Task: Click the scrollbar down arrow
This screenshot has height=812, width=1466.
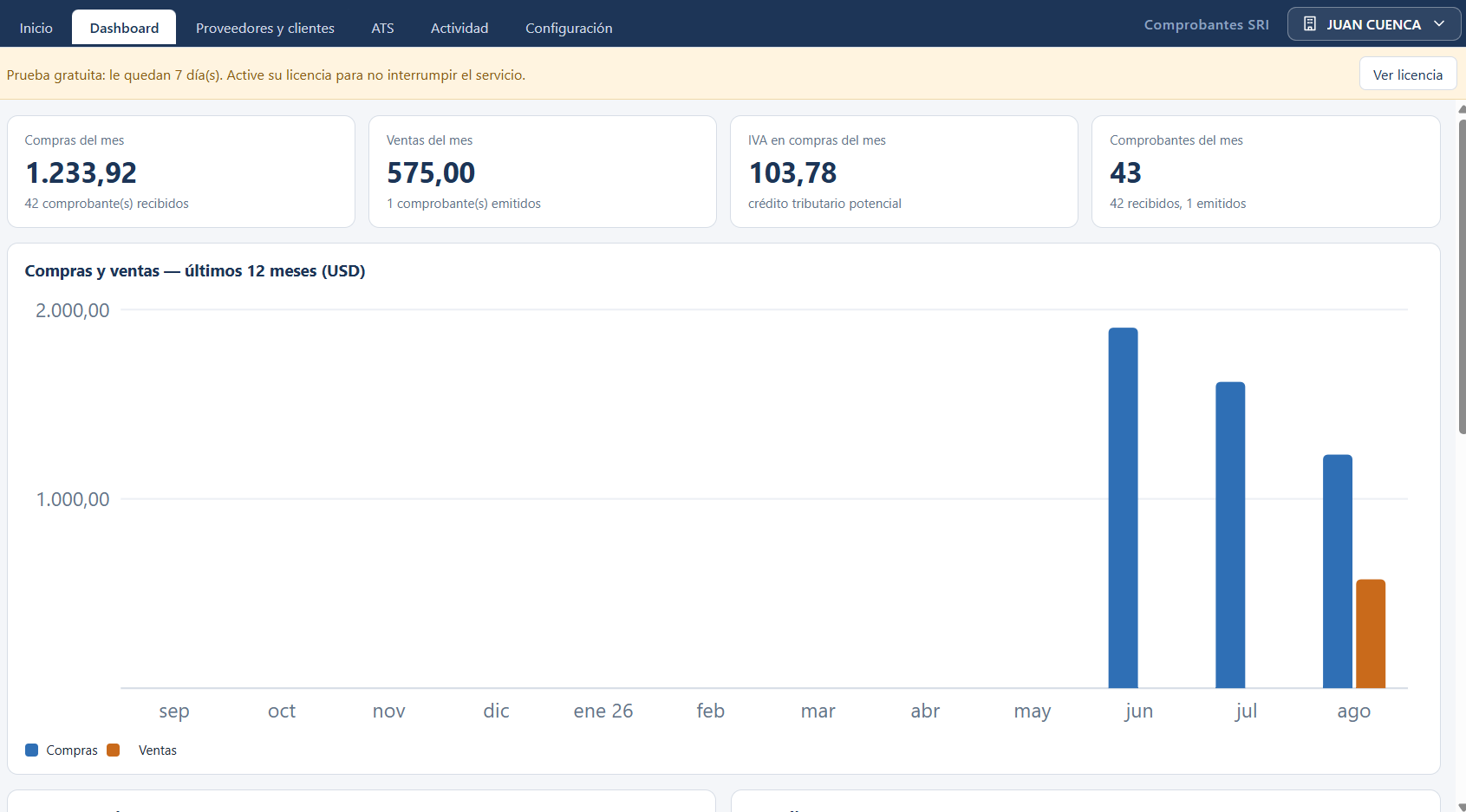Action: point(1462,807)
